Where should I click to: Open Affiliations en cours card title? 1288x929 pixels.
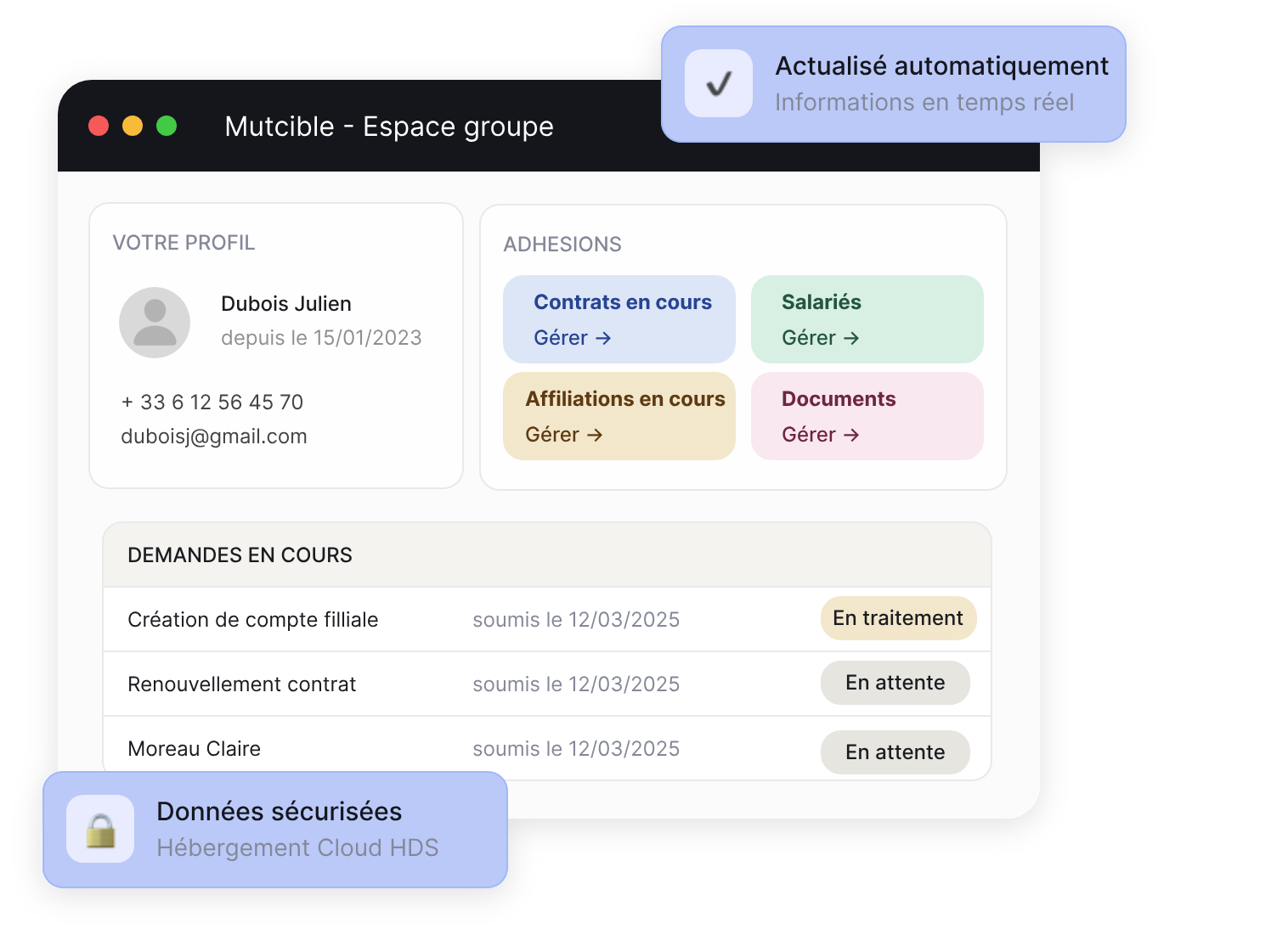tap(625, 399)
